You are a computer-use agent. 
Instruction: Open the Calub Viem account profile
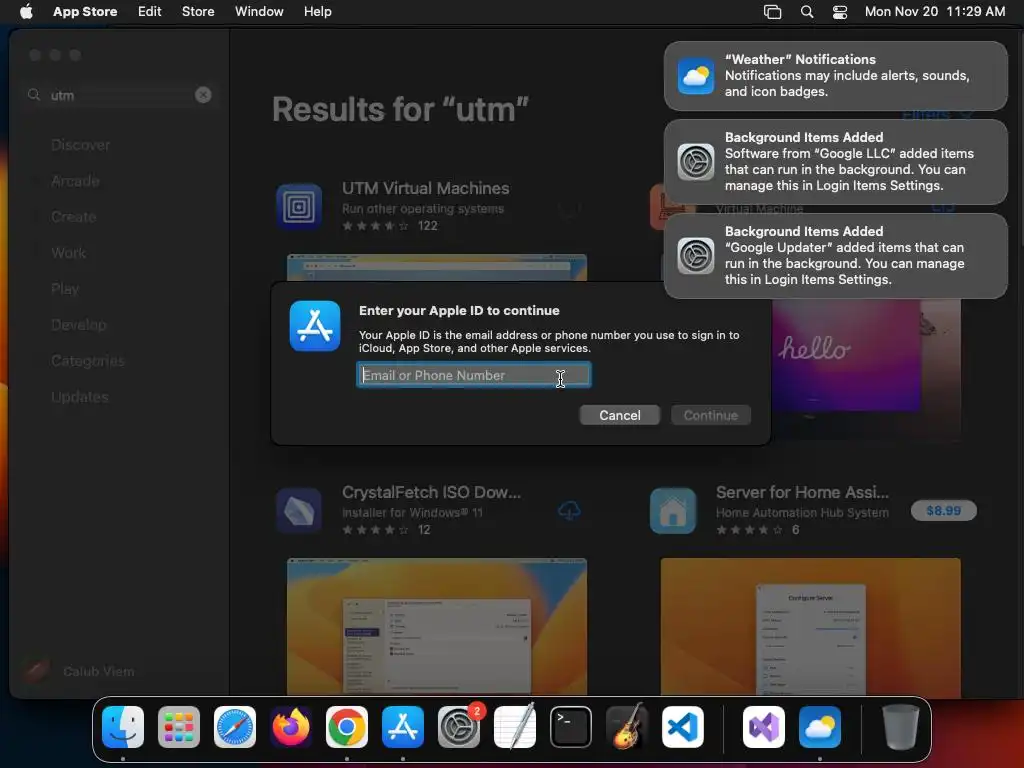(x=80, y=671)
